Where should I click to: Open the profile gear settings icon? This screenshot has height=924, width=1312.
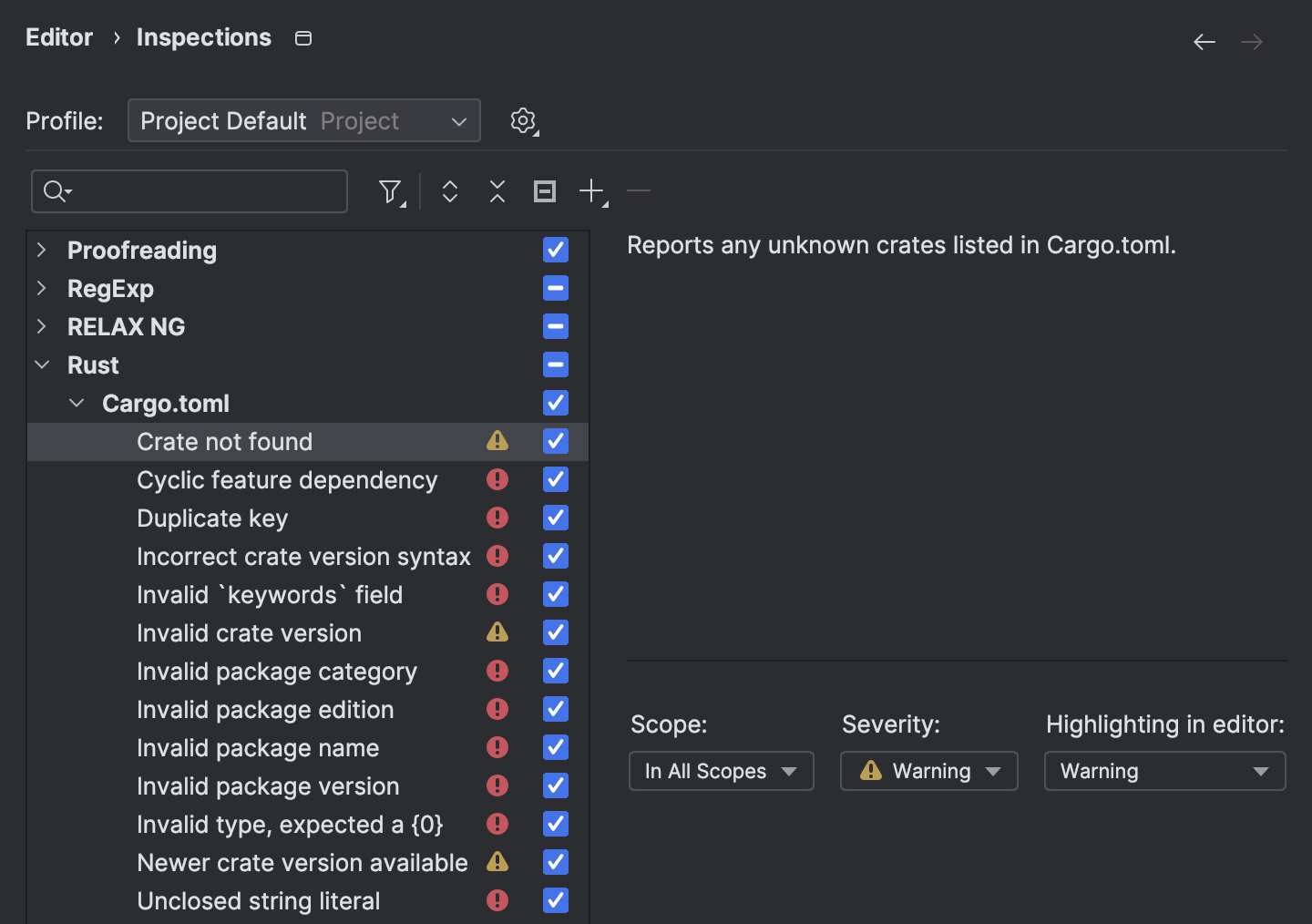coord(523,120)
